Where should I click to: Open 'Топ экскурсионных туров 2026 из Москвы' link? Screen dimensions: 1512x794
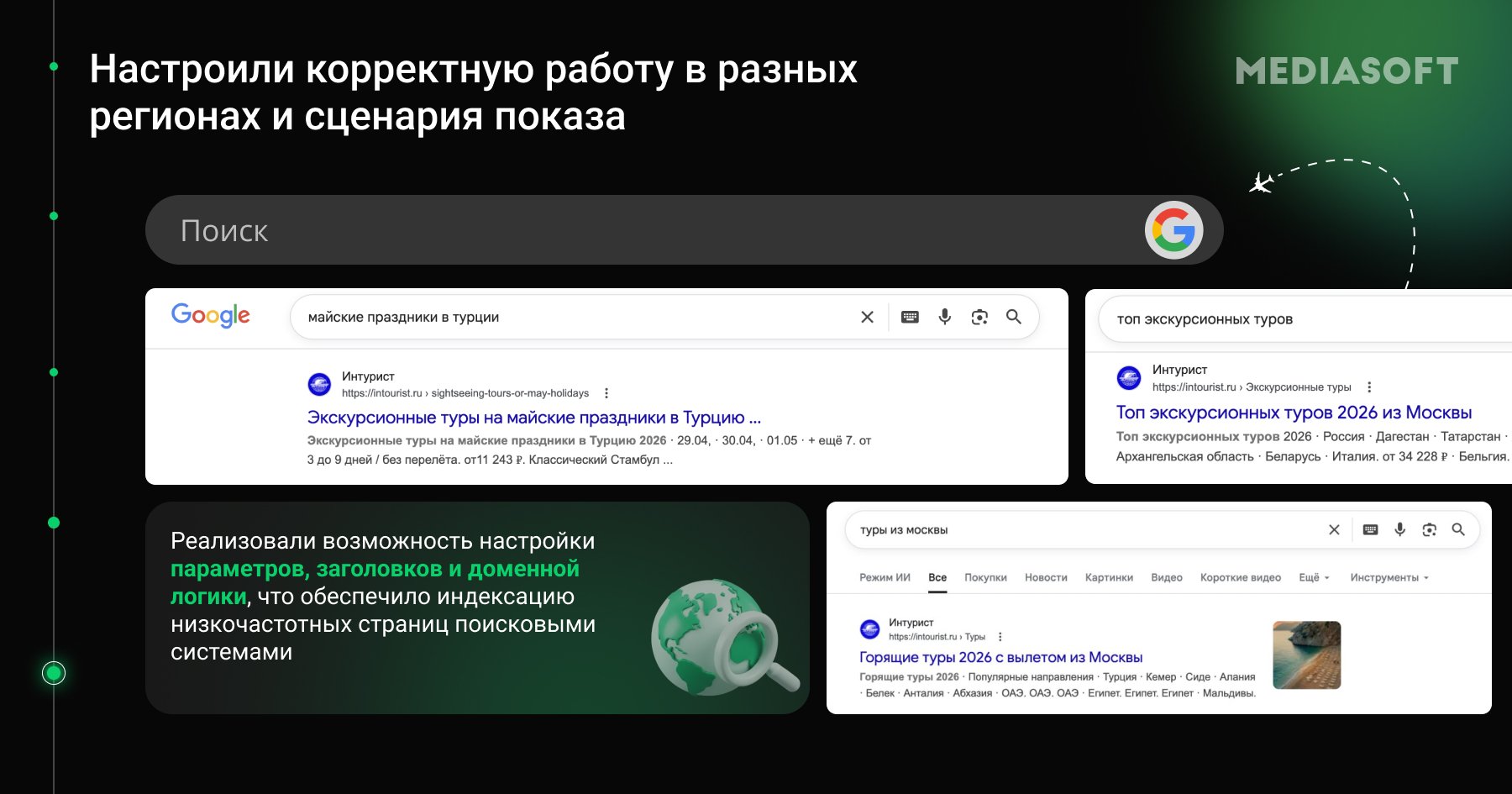(1294, 413)
